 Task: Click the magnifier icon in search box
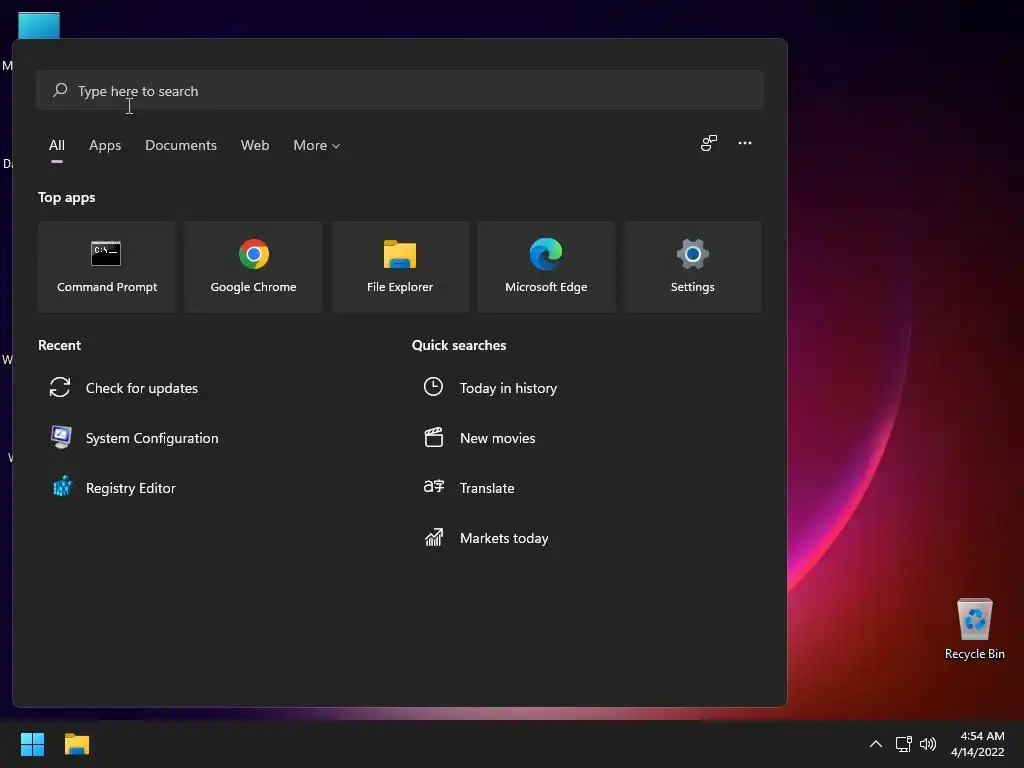(60, 89)
